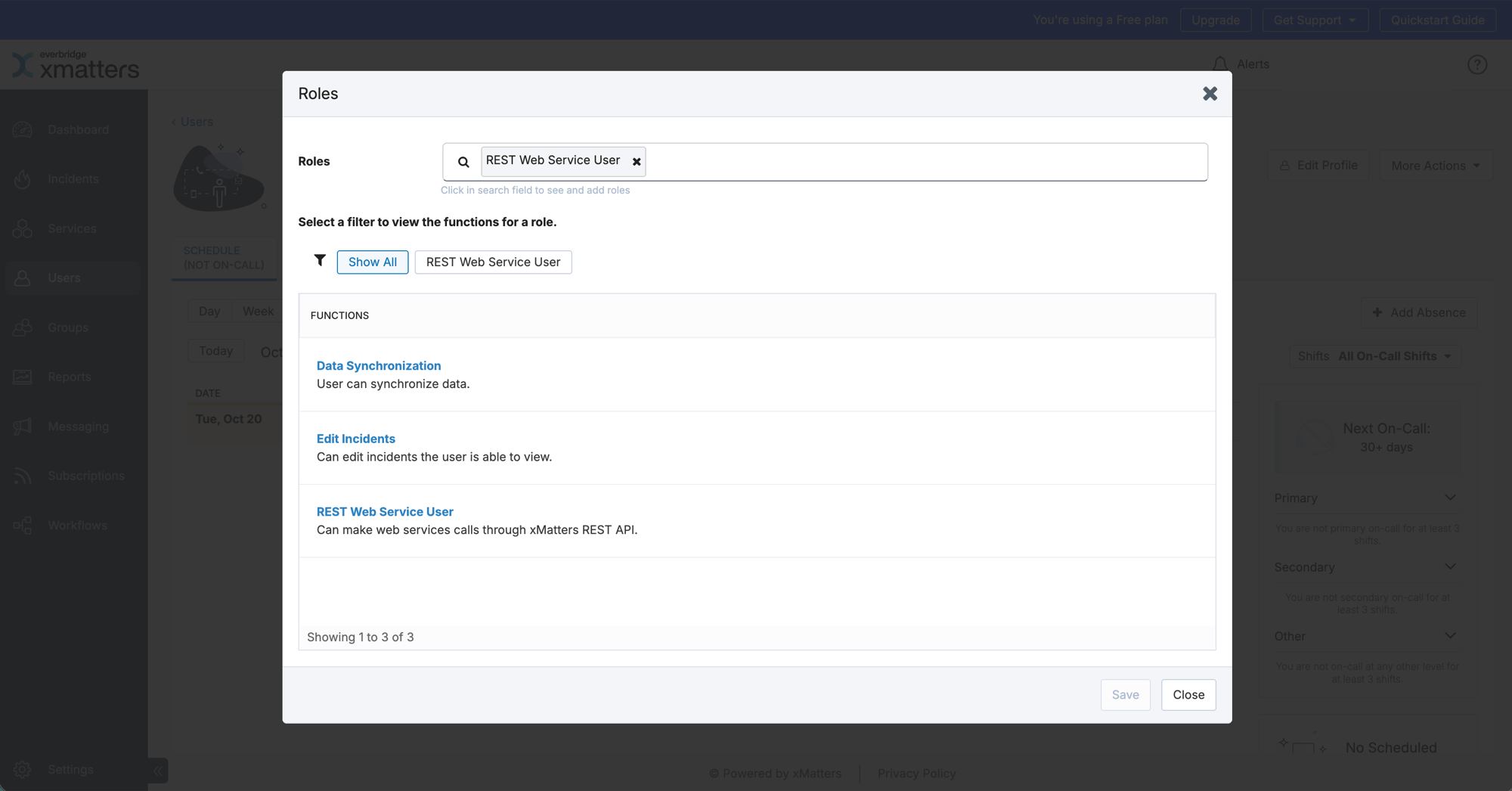Click the Save button in Roles dialog
This screenshot has height=791, width=1512.
coord(1125,695)
